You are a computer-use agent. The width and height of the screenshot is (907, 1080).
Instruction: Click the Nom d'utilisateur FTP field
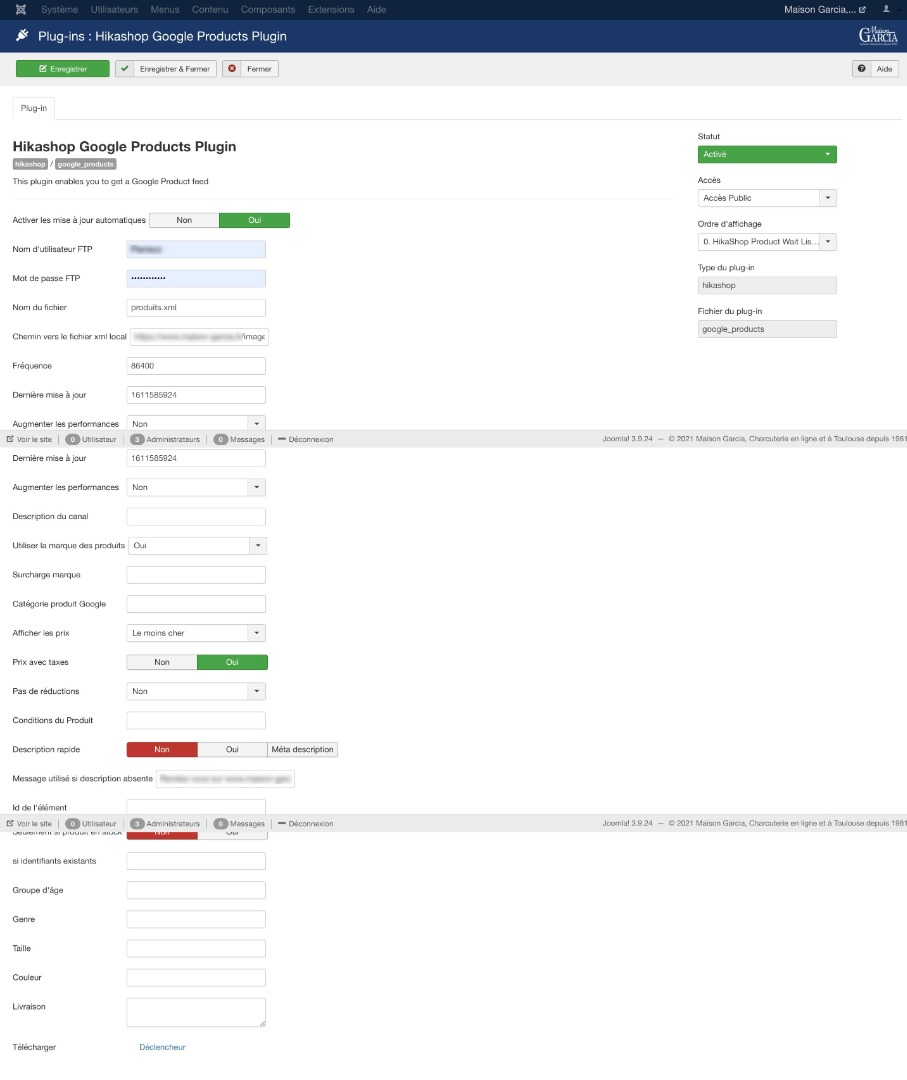196,249
